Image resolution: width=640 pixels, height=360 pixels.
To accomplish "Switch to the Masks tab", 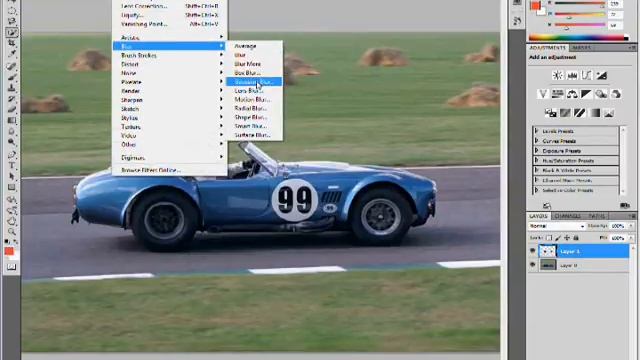I will pyautogui.click(x=582, y=48).
